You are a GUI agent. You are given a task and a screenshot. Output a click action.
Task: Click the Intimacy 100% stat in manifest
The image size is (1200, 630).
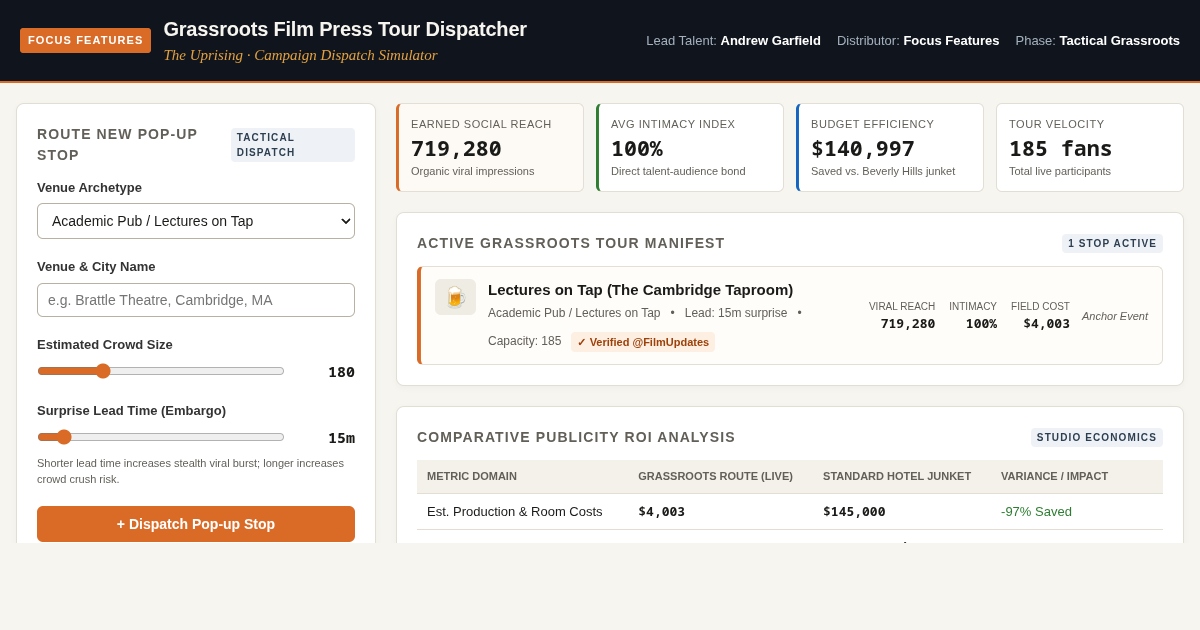click(x=973, y=316)
